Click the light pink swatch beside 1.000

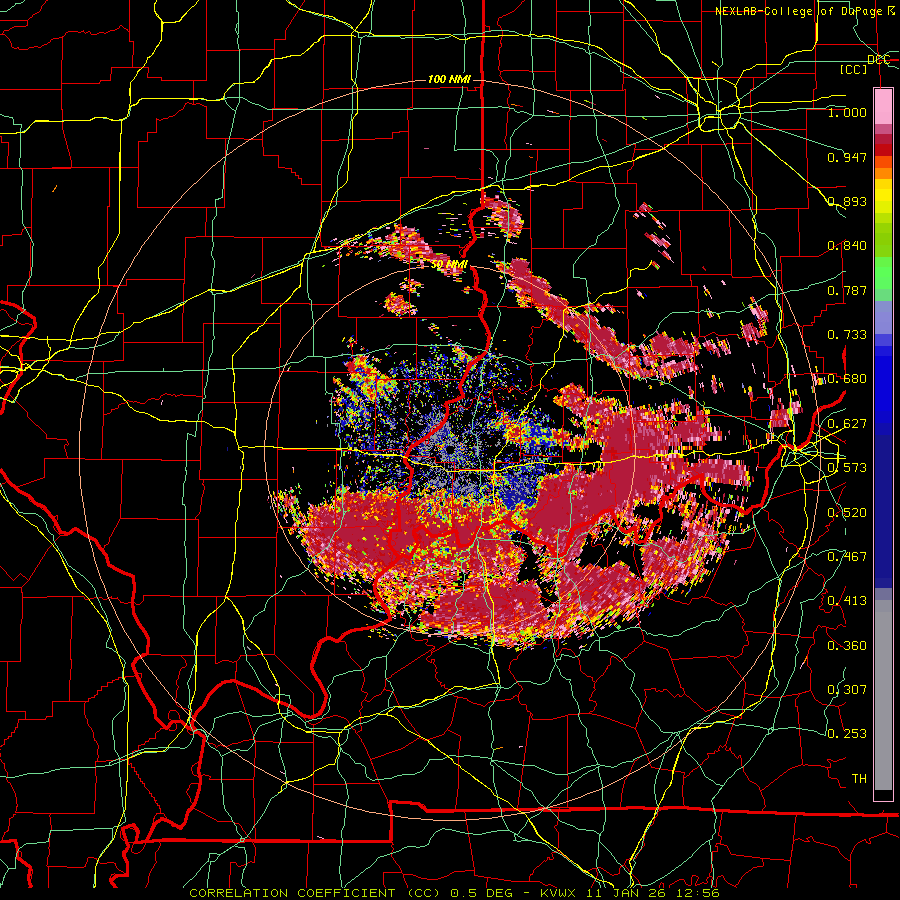pyautogui.click(x=883, y=107)
